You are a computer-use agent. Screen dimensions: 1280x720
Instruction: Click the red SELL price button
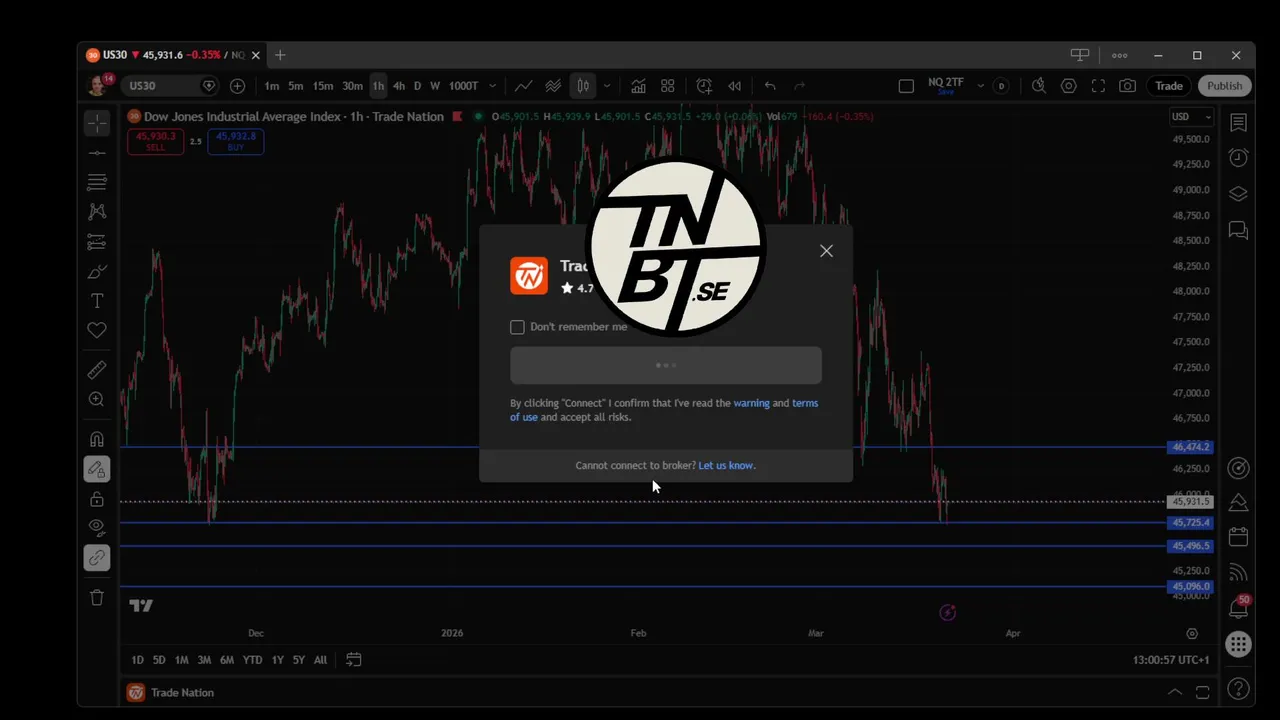click(x=155, y=142)
